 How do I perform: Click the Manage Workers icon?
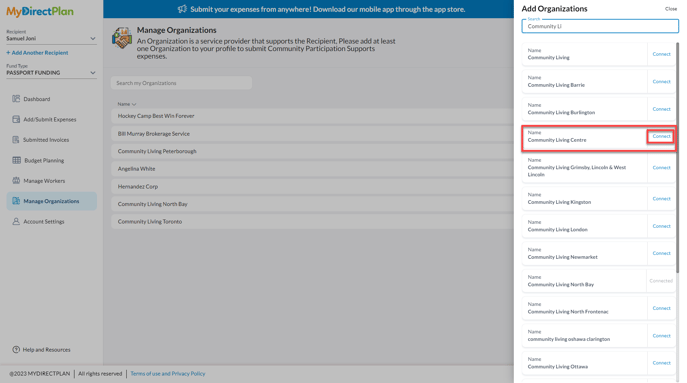[16, 181]
